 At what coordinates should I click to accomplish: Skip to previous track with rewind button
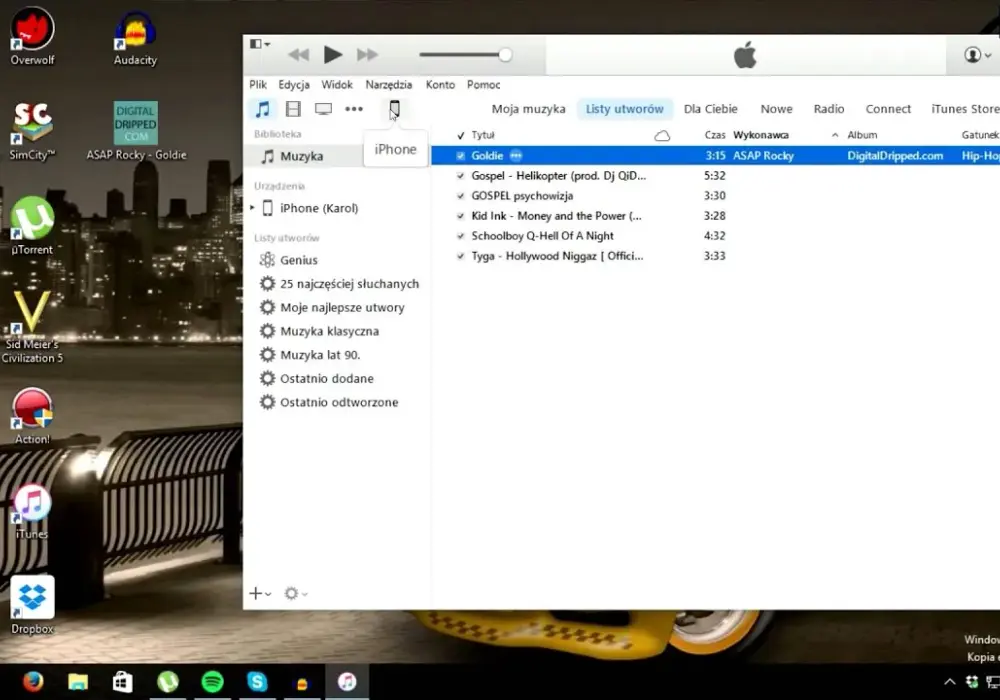298,55
